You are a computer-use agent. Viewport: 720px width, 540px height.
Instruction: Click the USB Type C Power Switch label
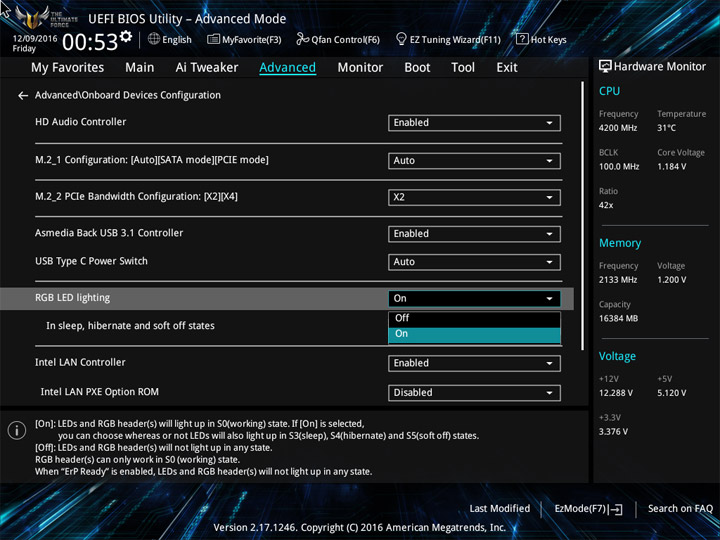91,261
